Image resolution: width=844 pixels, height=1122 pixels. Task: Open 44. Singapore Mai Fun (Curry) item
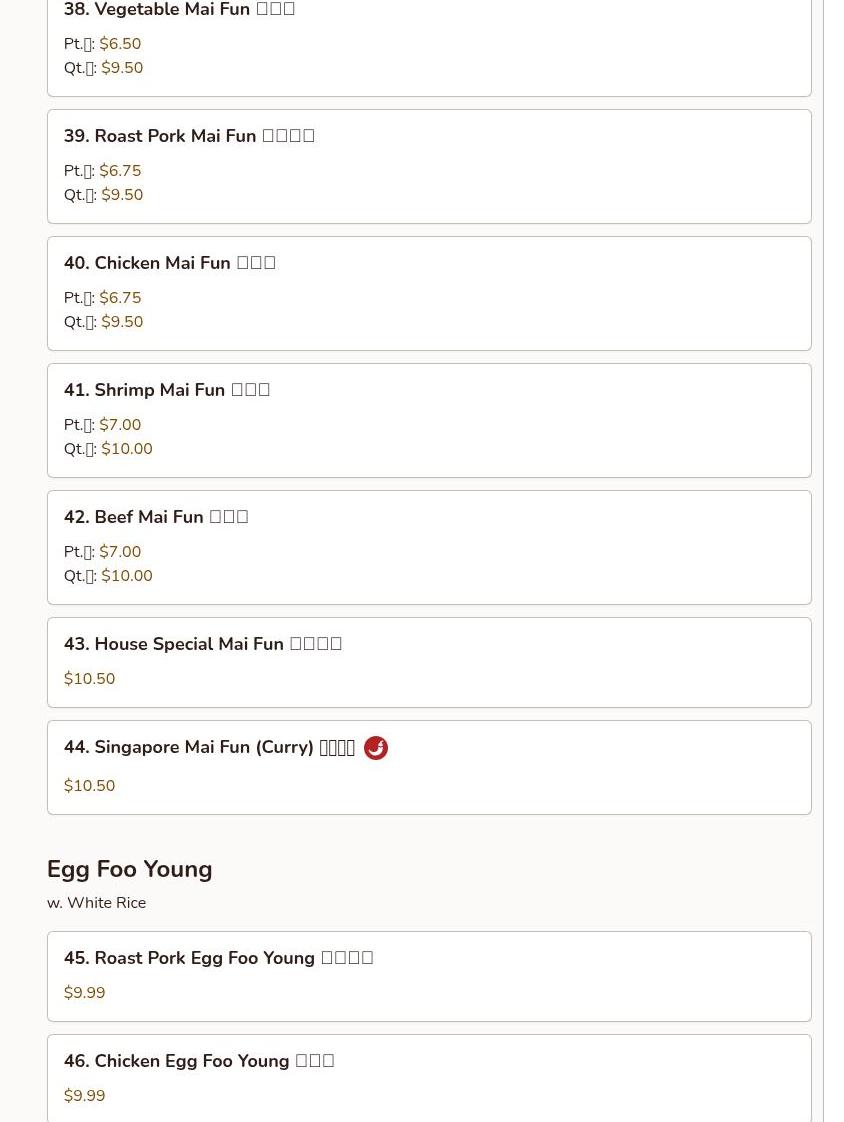[x=429, y=768]
